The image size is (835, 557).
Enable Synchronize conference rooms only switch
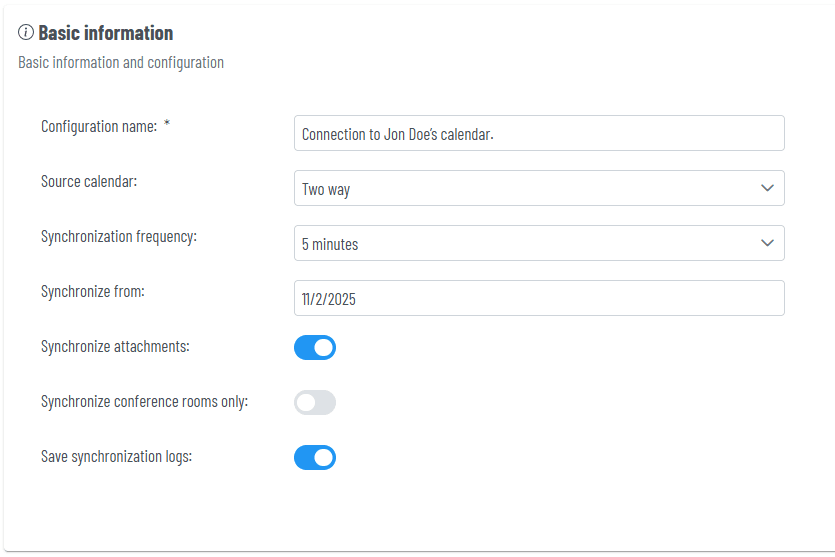pos(315,403)
